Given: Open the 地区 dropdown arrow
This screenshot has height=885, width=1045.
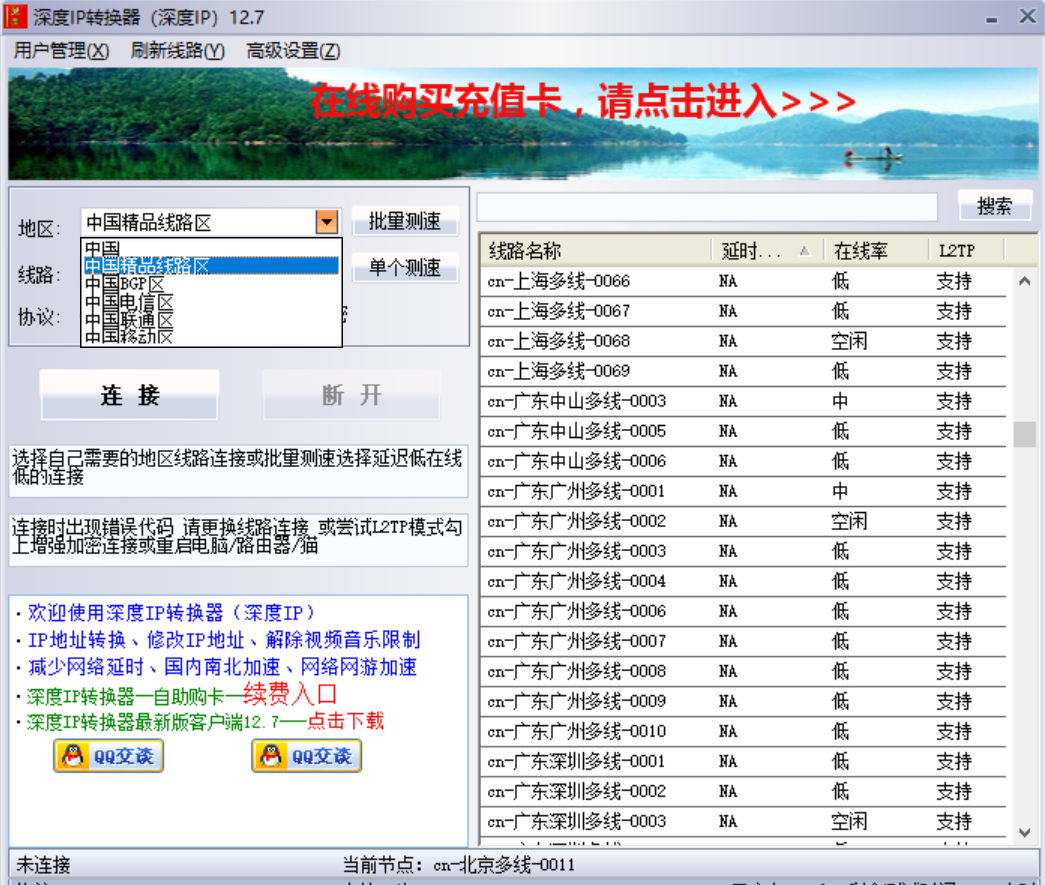Looking at the screenshot, I should (328, 222).
